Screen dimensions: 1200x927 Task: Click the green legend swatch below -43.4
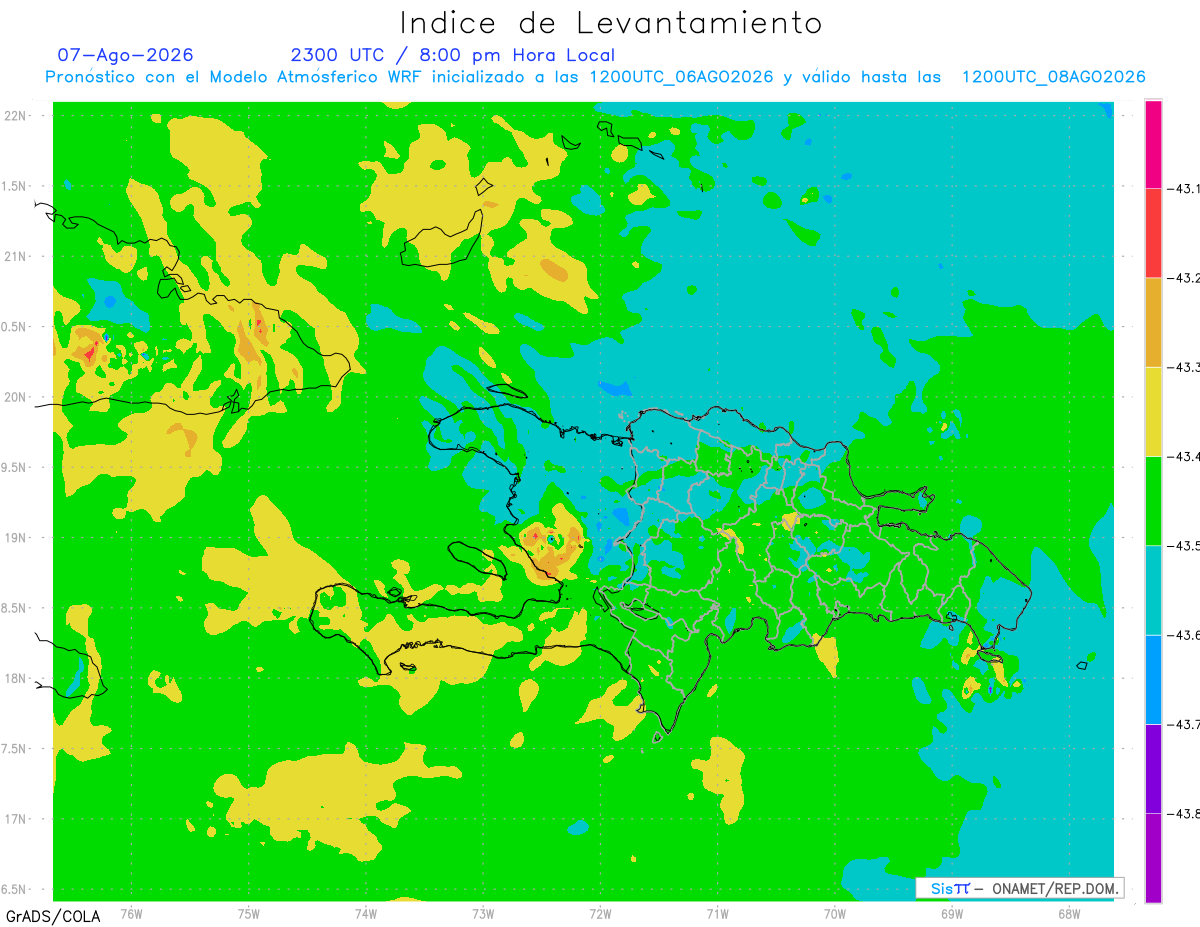(x=1153, y=500)
